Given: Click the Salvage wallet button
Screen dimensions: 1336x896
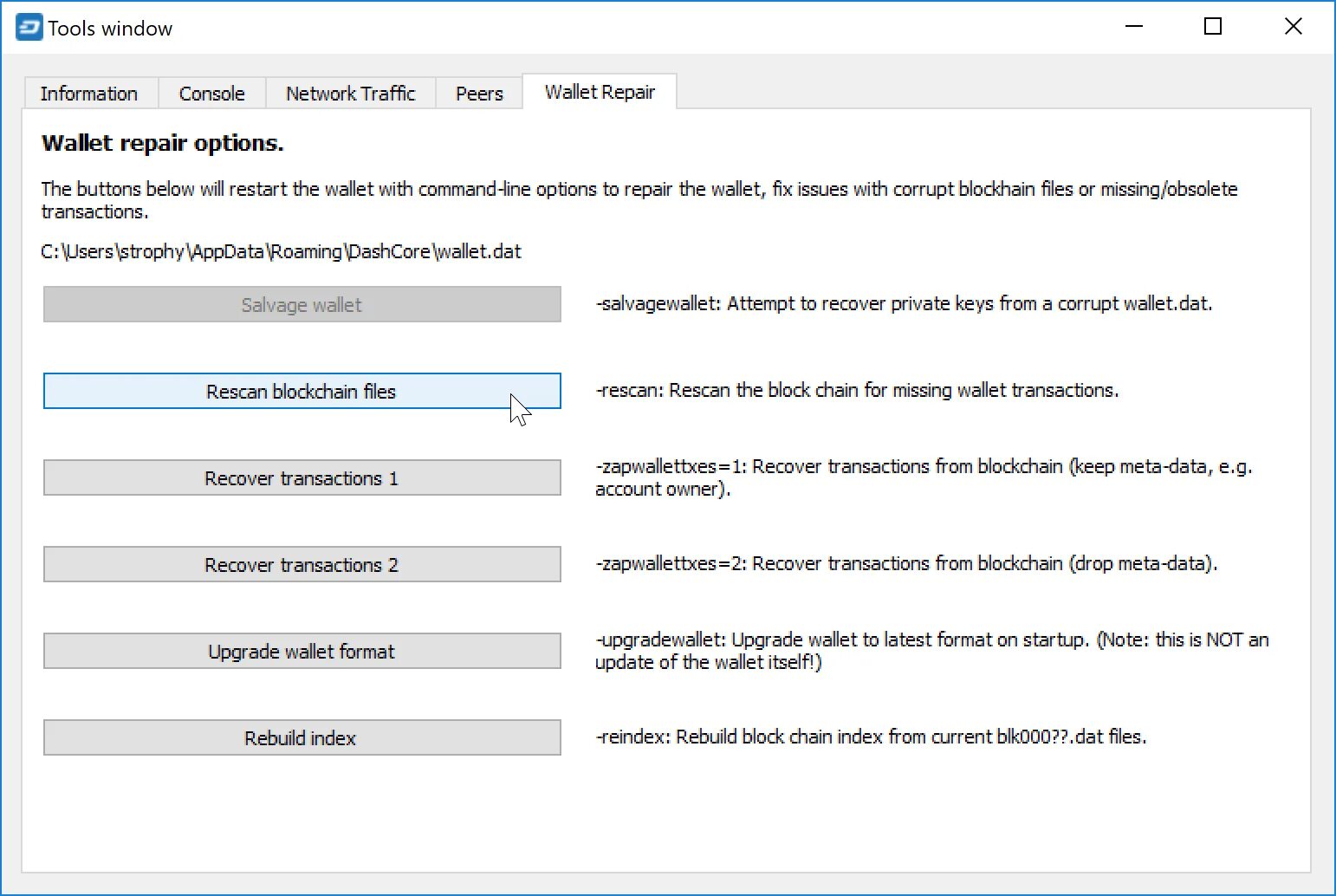Looking at the screenshot, I should [302, 305].
